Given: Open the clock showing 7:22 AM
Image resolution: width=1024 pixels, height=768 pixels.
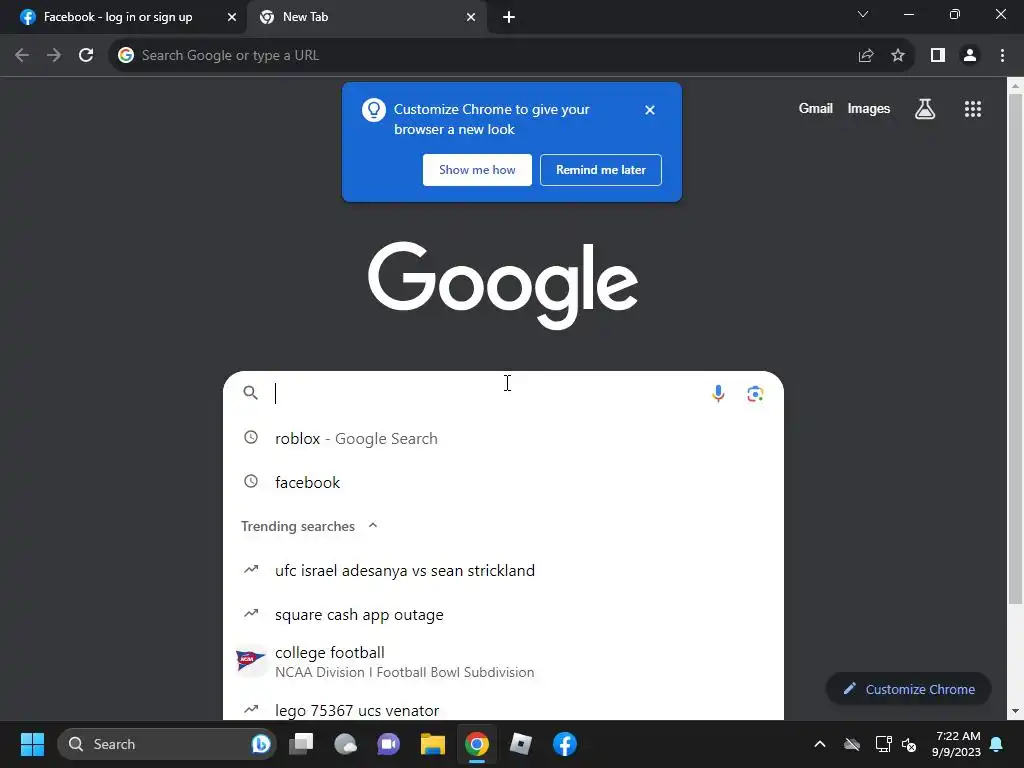Looking at the screenshot, I should tap(956, 744).
